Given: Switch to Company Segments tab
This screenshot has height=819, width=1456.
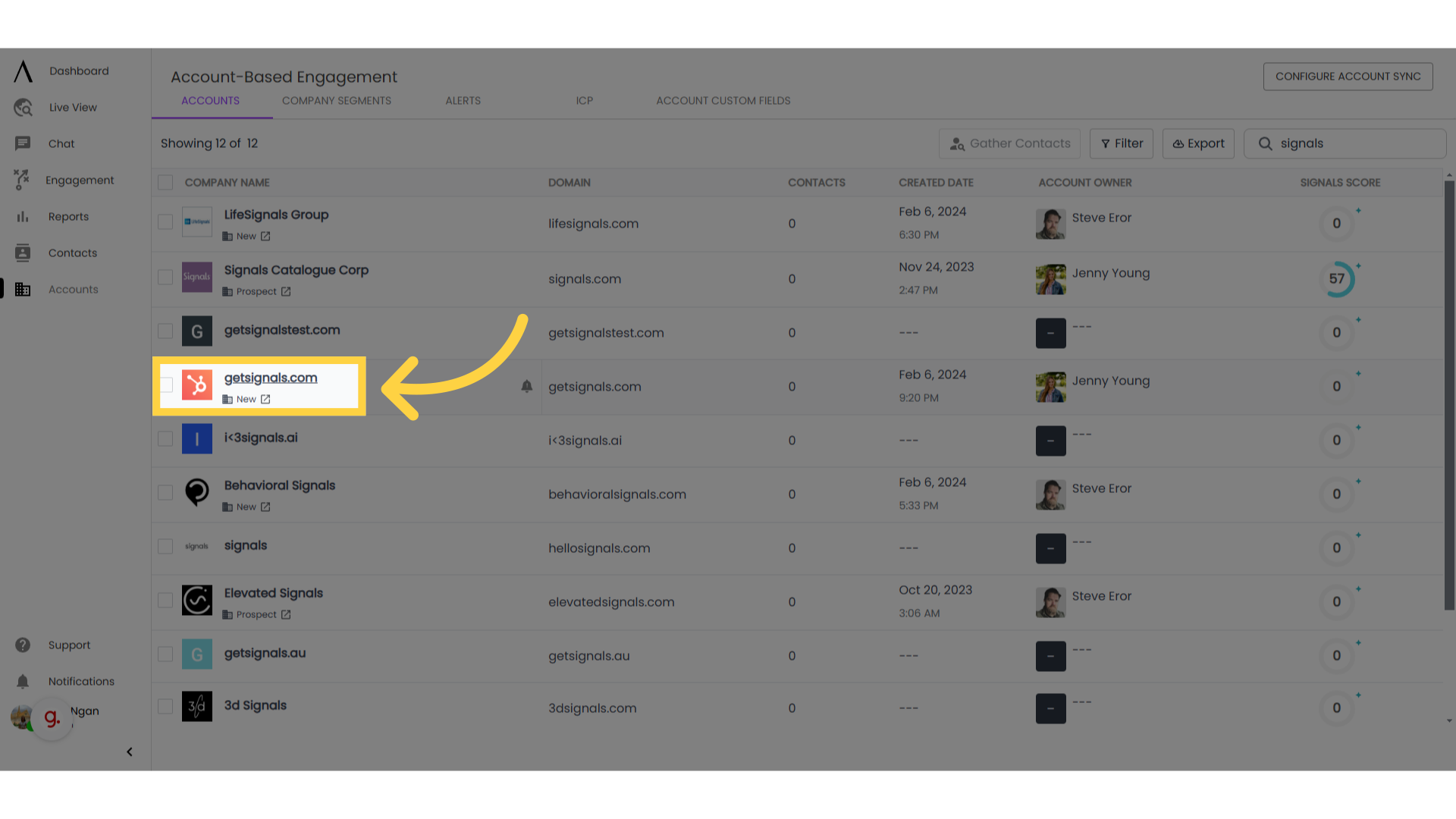Looking at the screenshot, I should pyautogui.click(x=336, y=100).
